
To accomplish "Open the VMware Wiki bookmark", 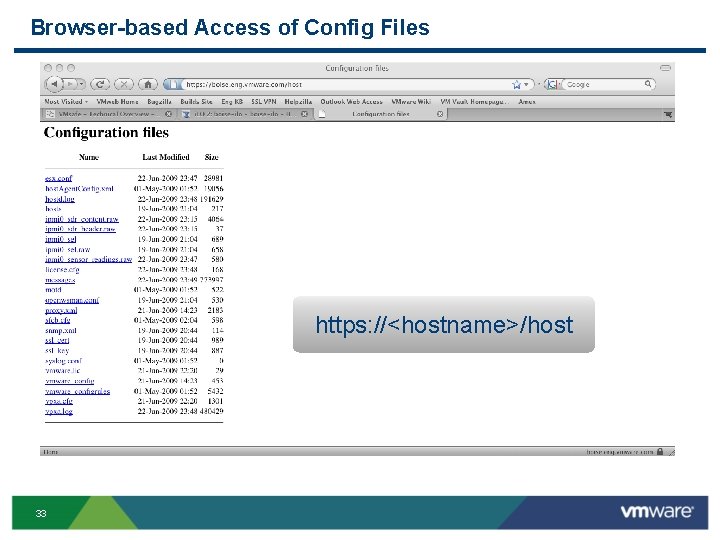I will 411,101.
